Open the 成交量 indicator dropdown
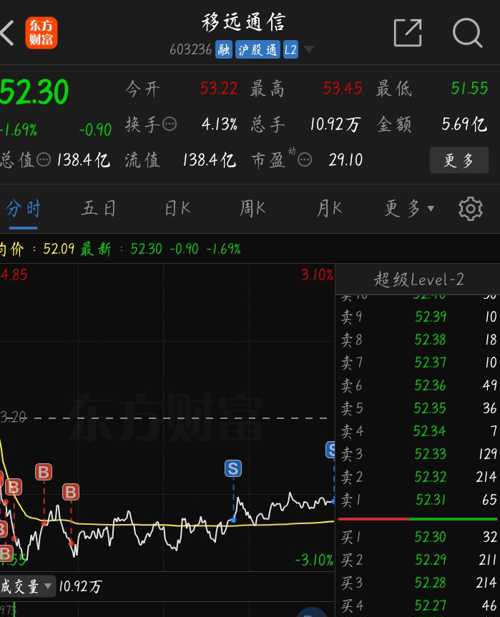The image size is (500, 617). point(27,587)
